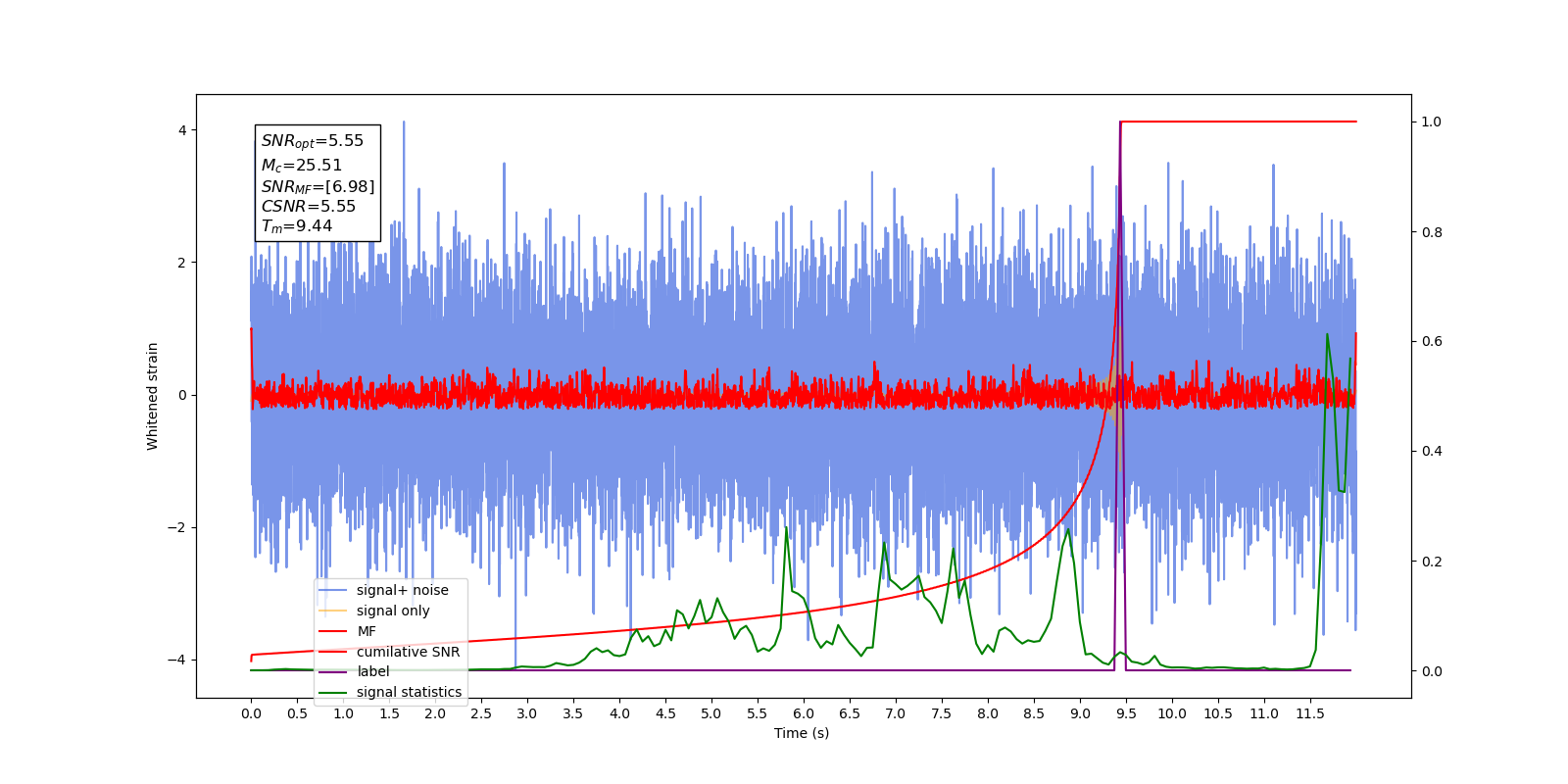1568x784 pixels.
Task: Click the 6.0 tick on the time axis
Action: coord(804,713)
